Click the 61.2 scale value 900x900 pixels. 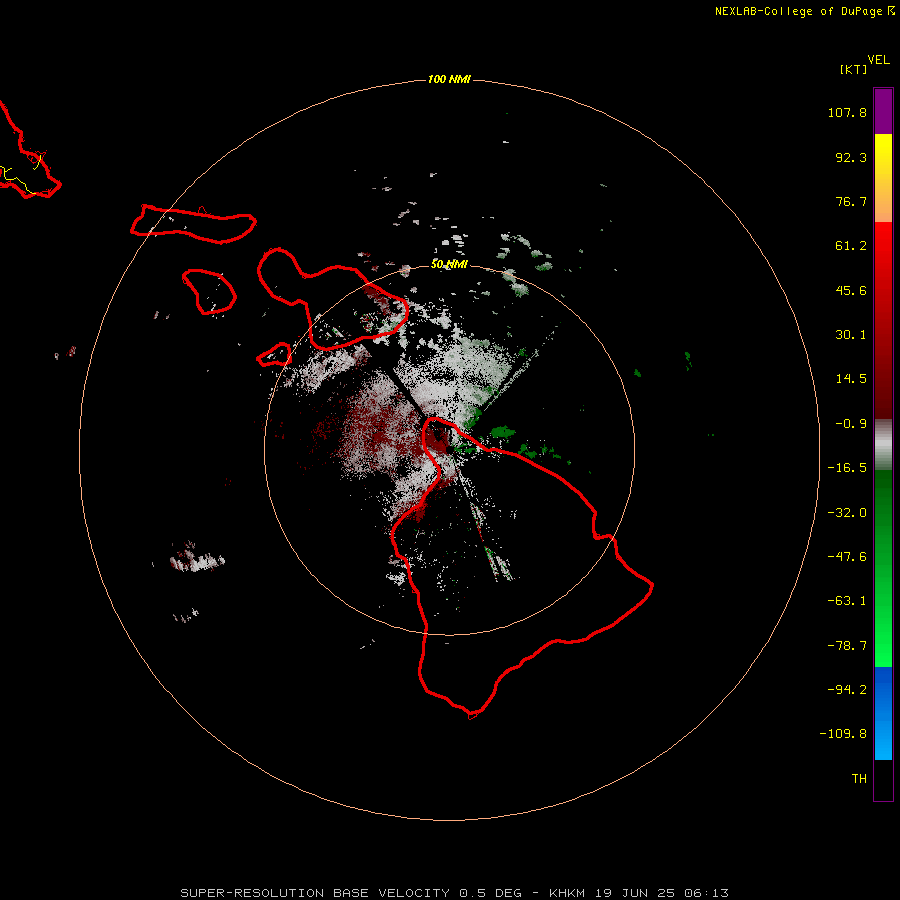(851, 246)
